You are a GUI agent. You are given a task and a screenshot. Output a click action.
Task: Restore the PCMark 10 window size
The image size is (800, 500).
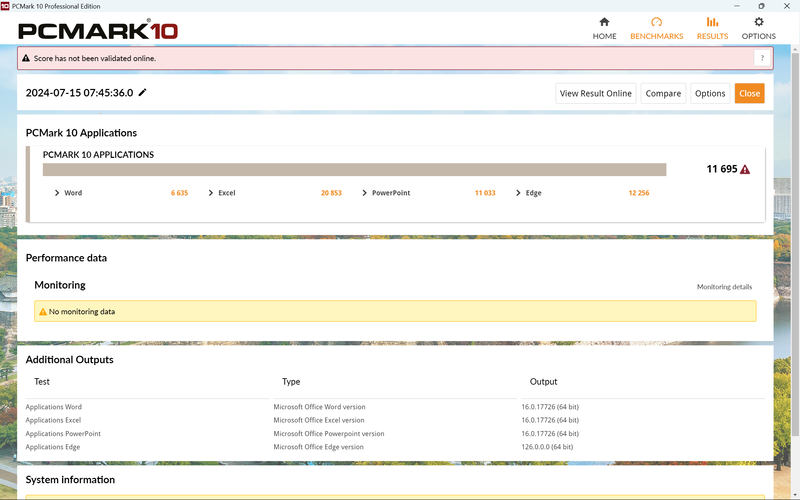coord(761,6)
